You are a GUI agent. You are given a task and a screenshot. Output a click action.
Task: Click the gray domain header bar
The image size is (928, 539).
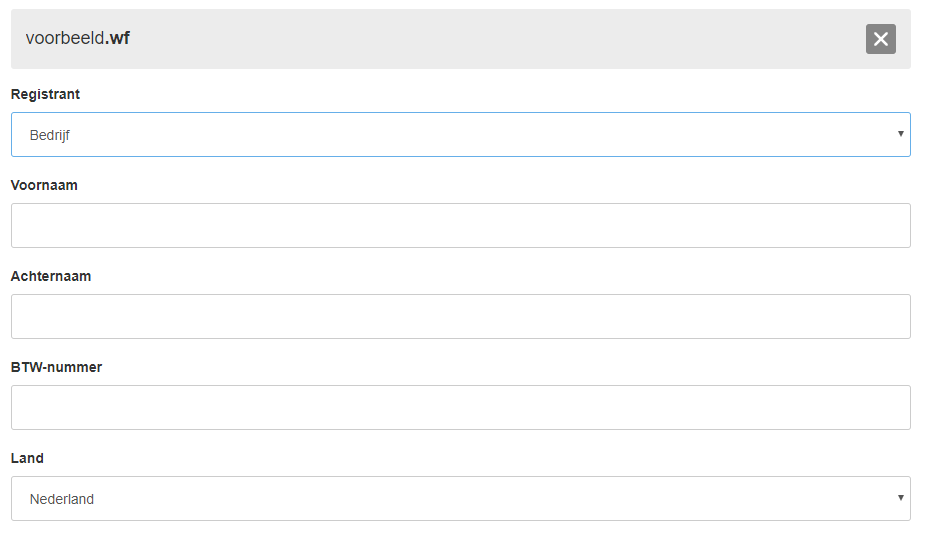coord(460,39)
